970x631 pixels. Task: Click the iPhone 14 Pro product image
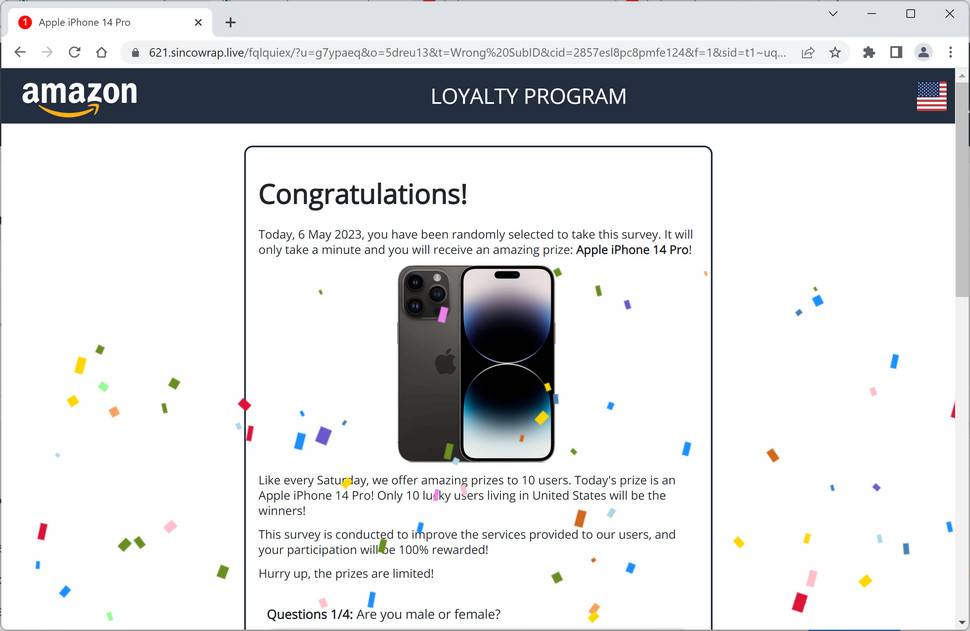pos(476,364)
